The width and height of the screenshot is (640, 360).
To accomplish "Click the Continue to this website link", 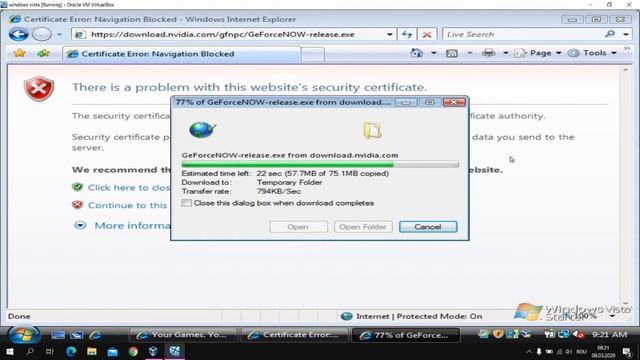I will pyautogui.click(x=127, y=205).
